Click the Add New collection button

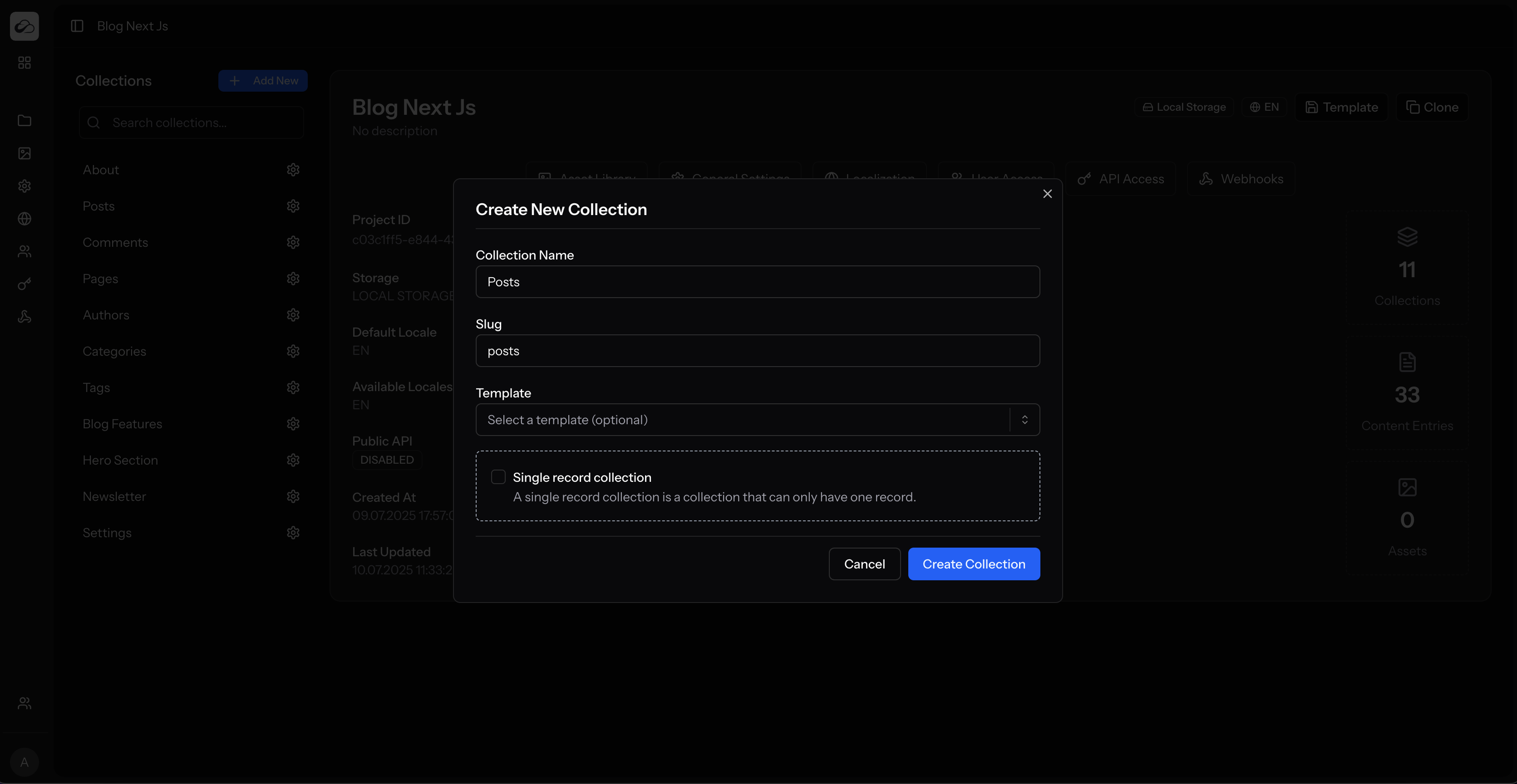(x=263, y=81)
